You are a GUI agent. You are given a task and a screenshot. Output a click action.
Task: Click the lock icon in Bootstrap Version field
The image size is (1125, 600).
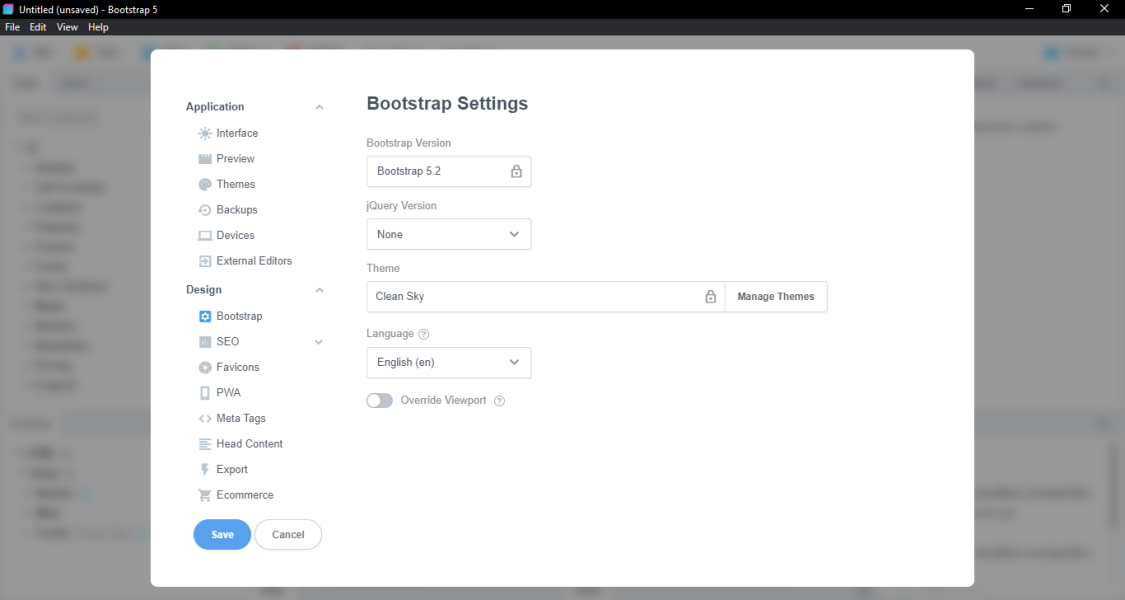(x=516, y=172)
